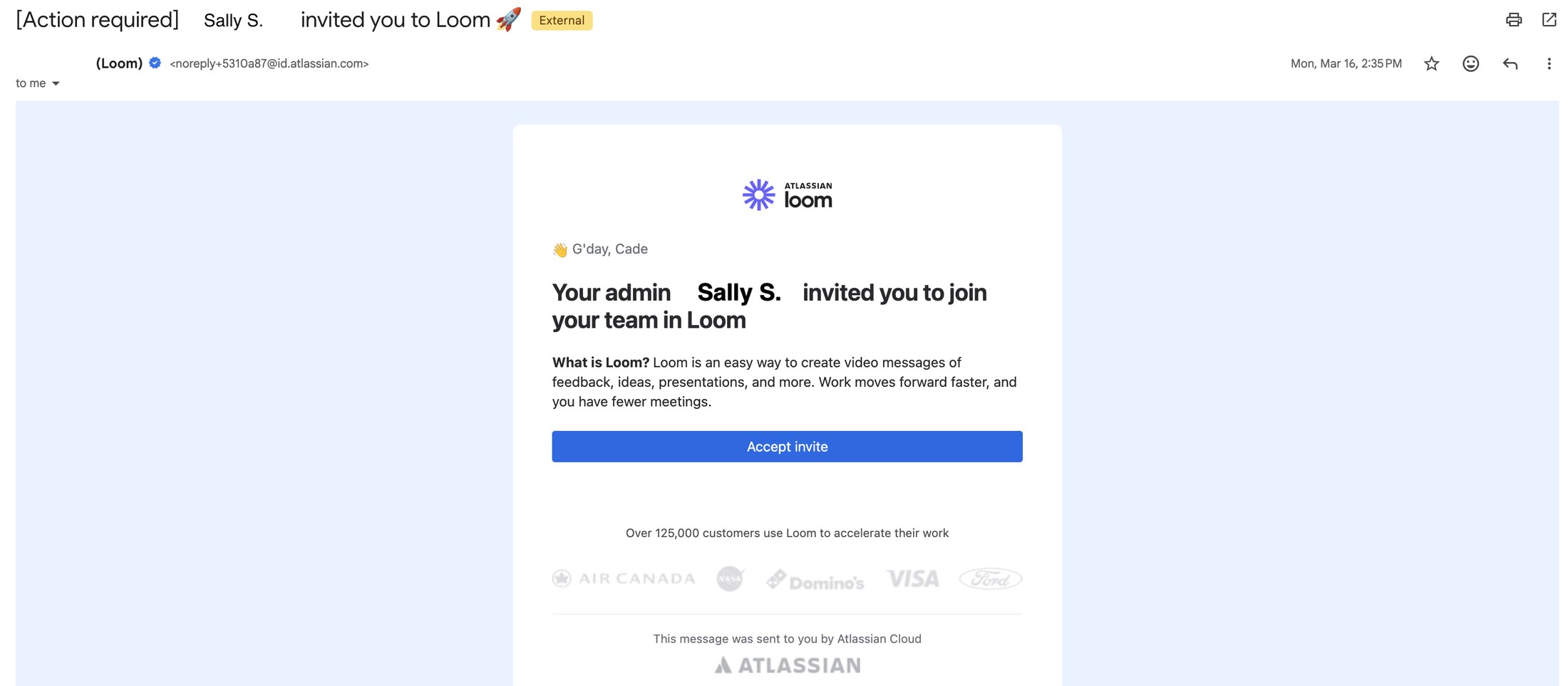Print this email with the printer icon

(x=1514, y=20)
